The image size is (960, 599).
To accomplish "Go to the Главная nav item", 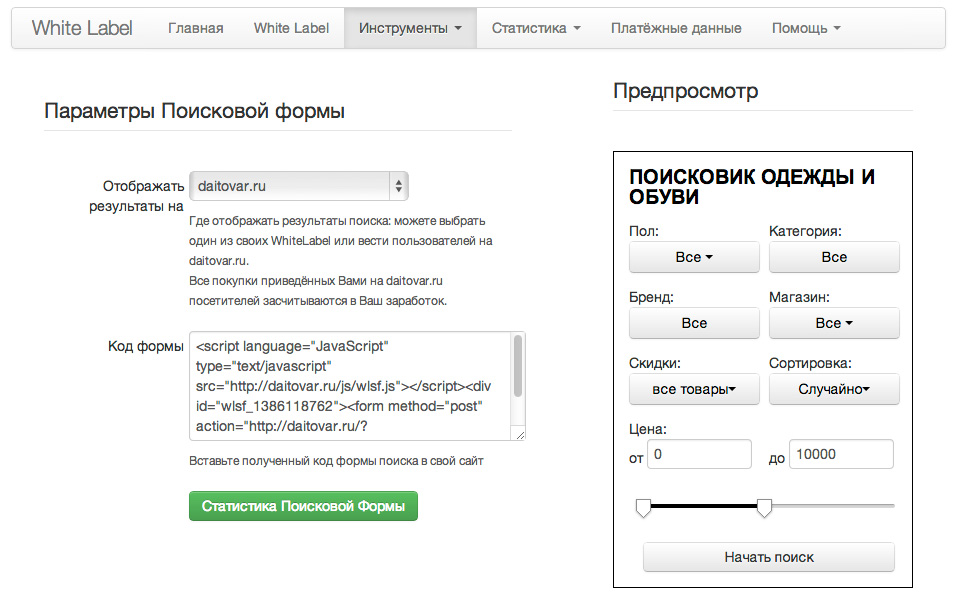I will (x=196, y=28).
